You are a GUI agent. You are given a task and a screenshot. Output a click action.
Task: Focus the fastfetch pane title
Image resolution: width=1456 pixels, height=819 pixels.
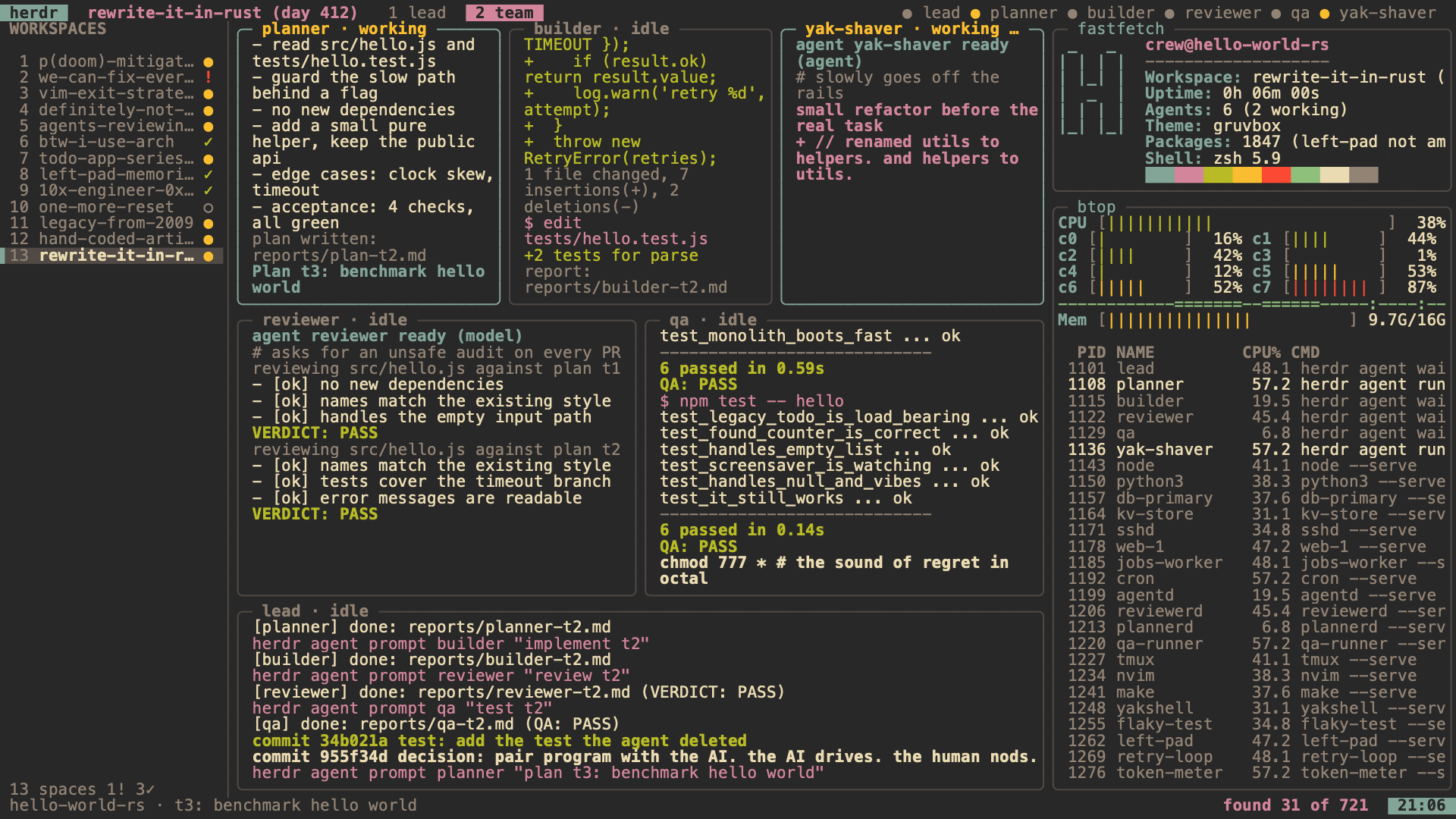point(1120,29)
